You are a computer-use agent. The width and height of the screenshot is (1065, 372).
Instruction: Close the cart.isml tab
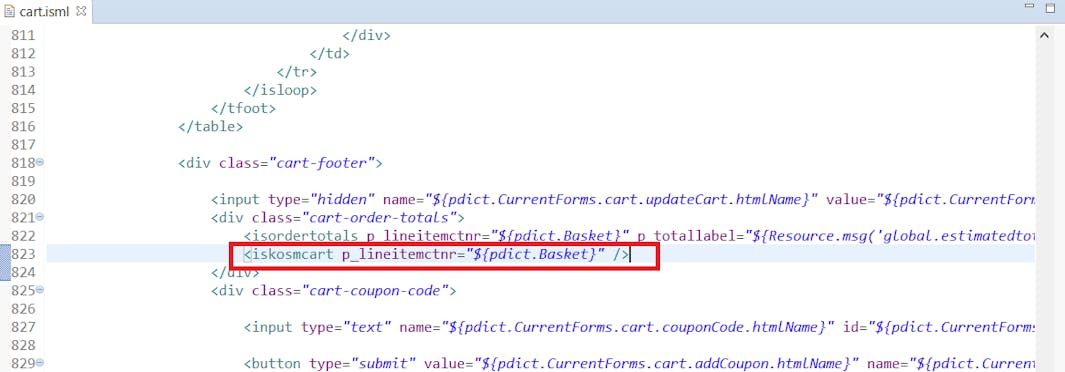click(x=82, y=12)
